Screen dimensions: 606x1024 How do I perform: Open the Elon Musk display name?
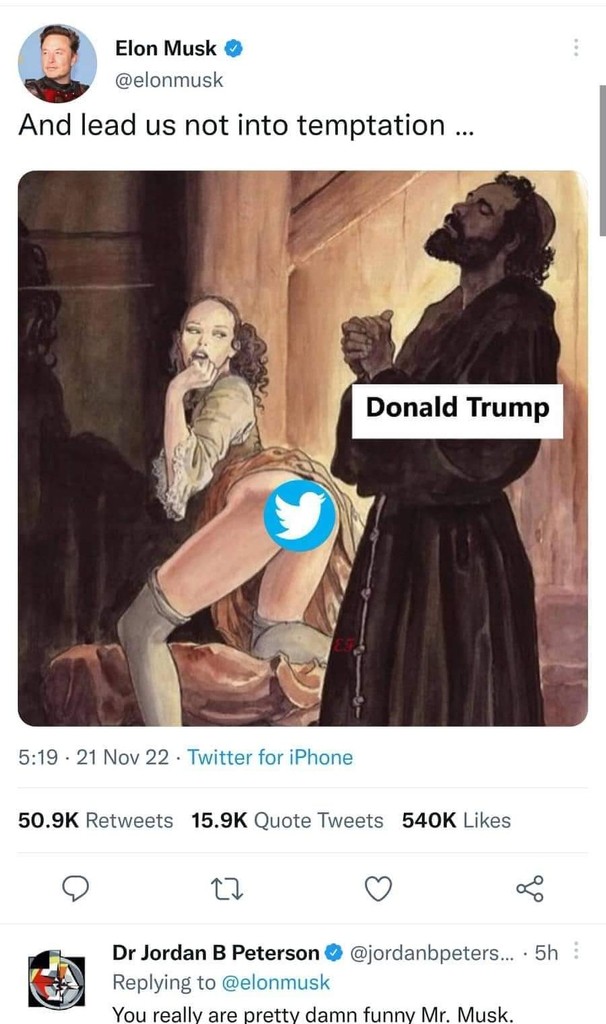point(166,48)
